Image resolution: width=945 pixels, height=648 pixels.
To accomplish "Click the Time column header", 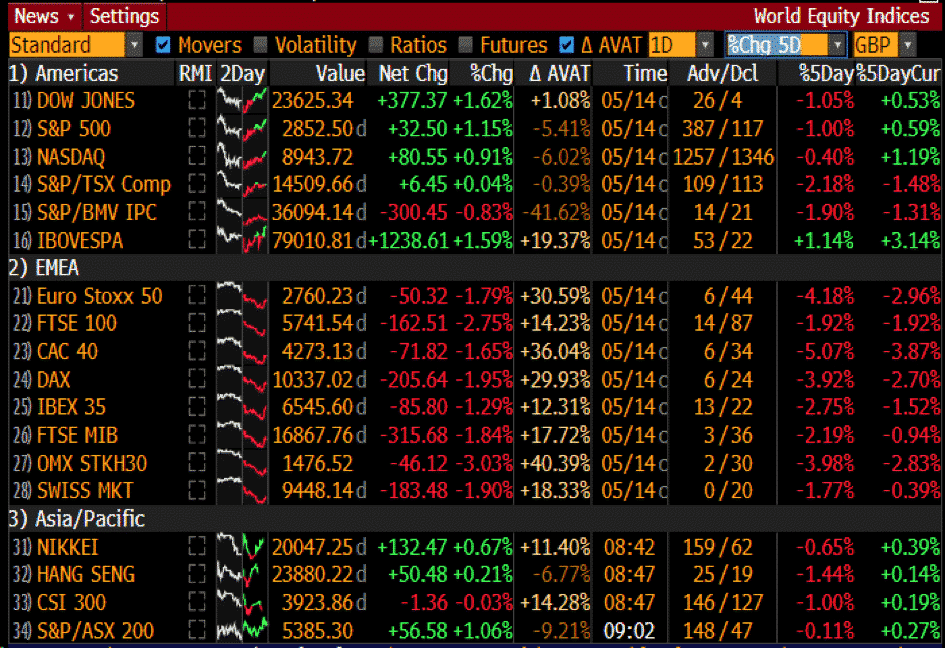I will (645, 74).
